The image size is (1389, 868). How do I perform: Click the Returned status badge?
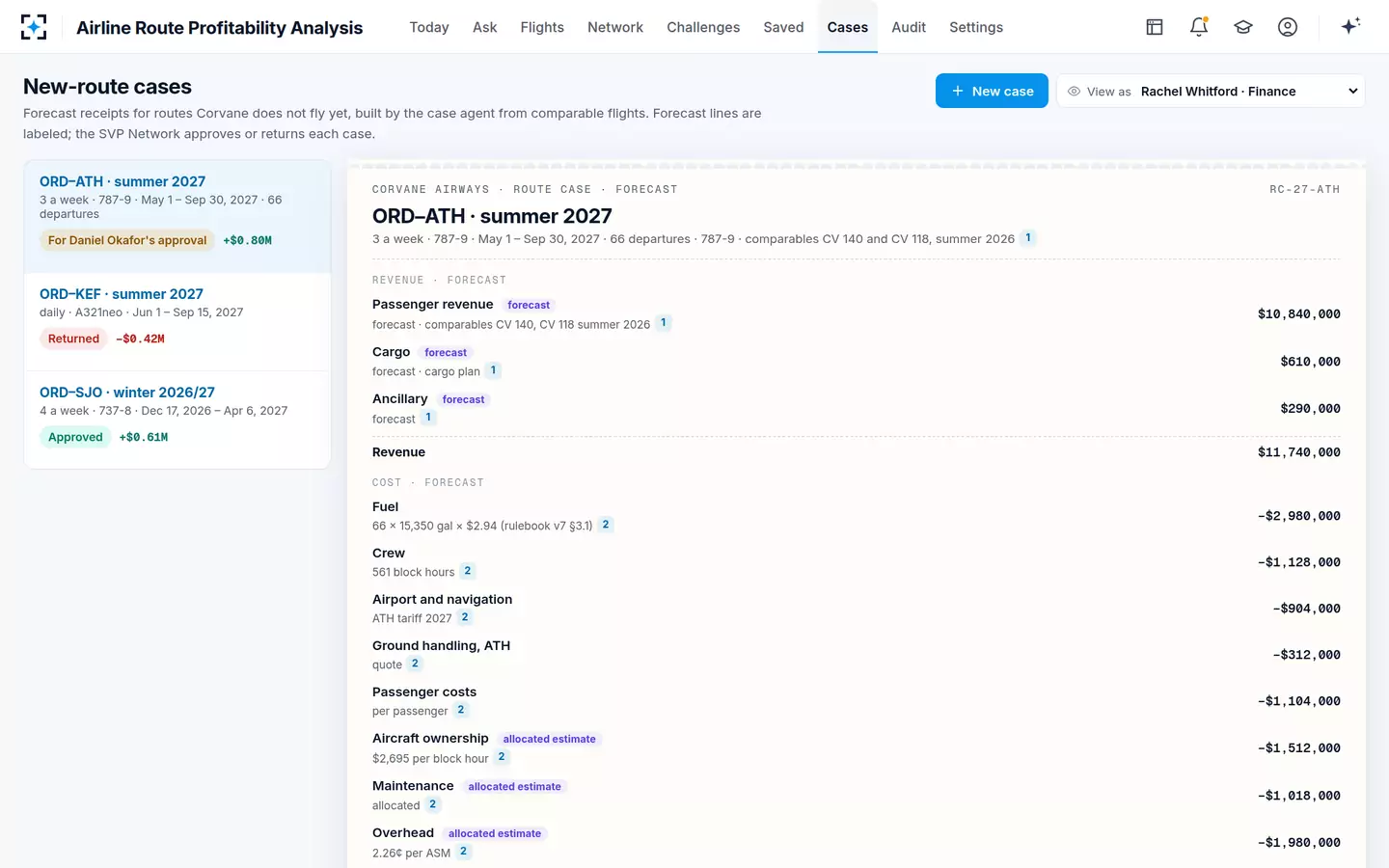pos(73,339)
